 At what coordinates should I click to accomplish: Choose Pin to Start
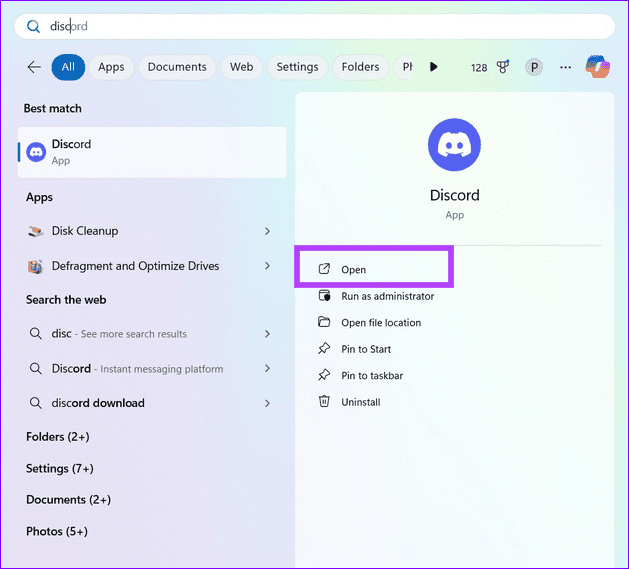coord(366,349)
